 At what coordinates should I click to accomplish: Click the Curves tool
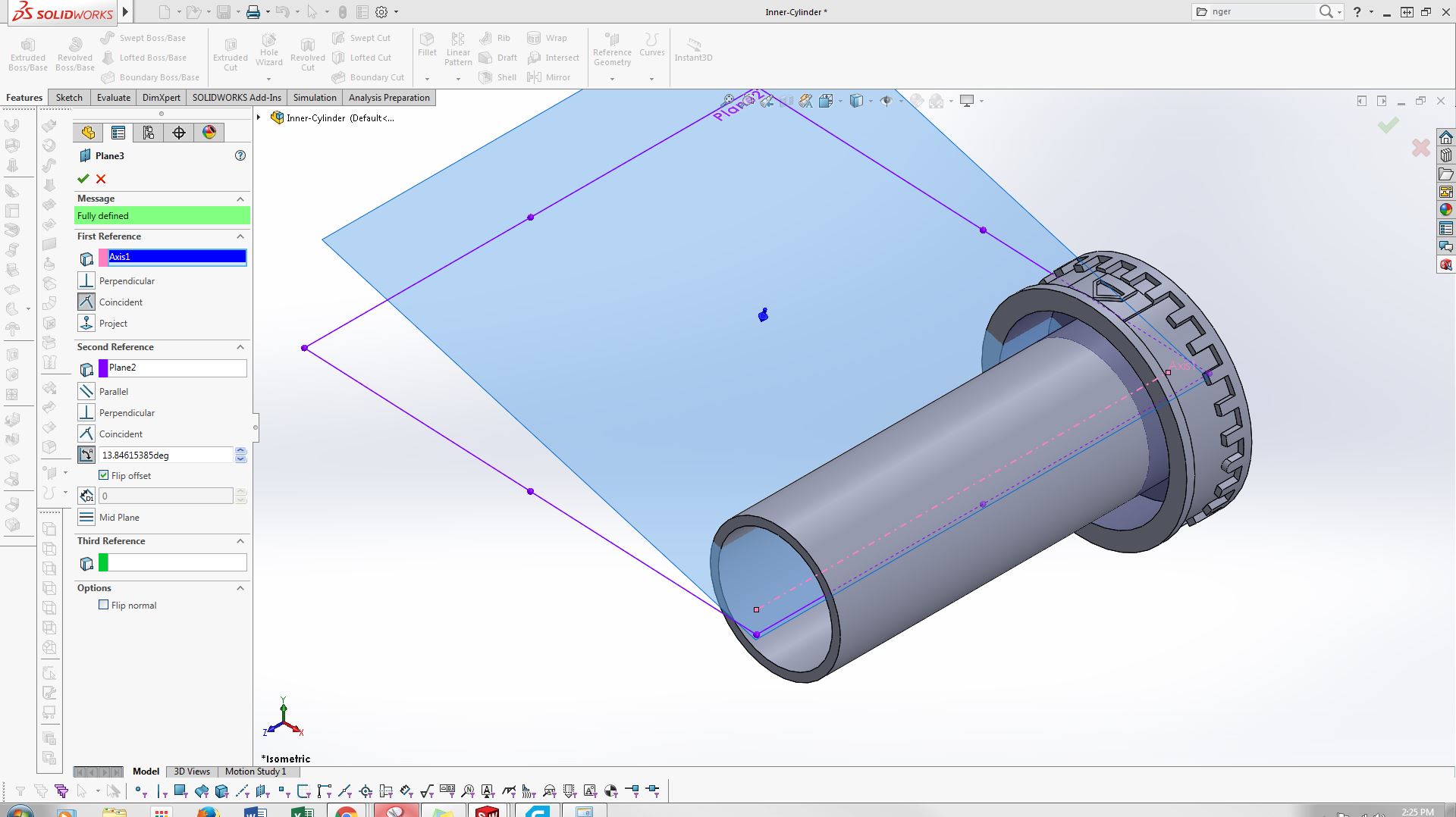[x=651, y=45]
